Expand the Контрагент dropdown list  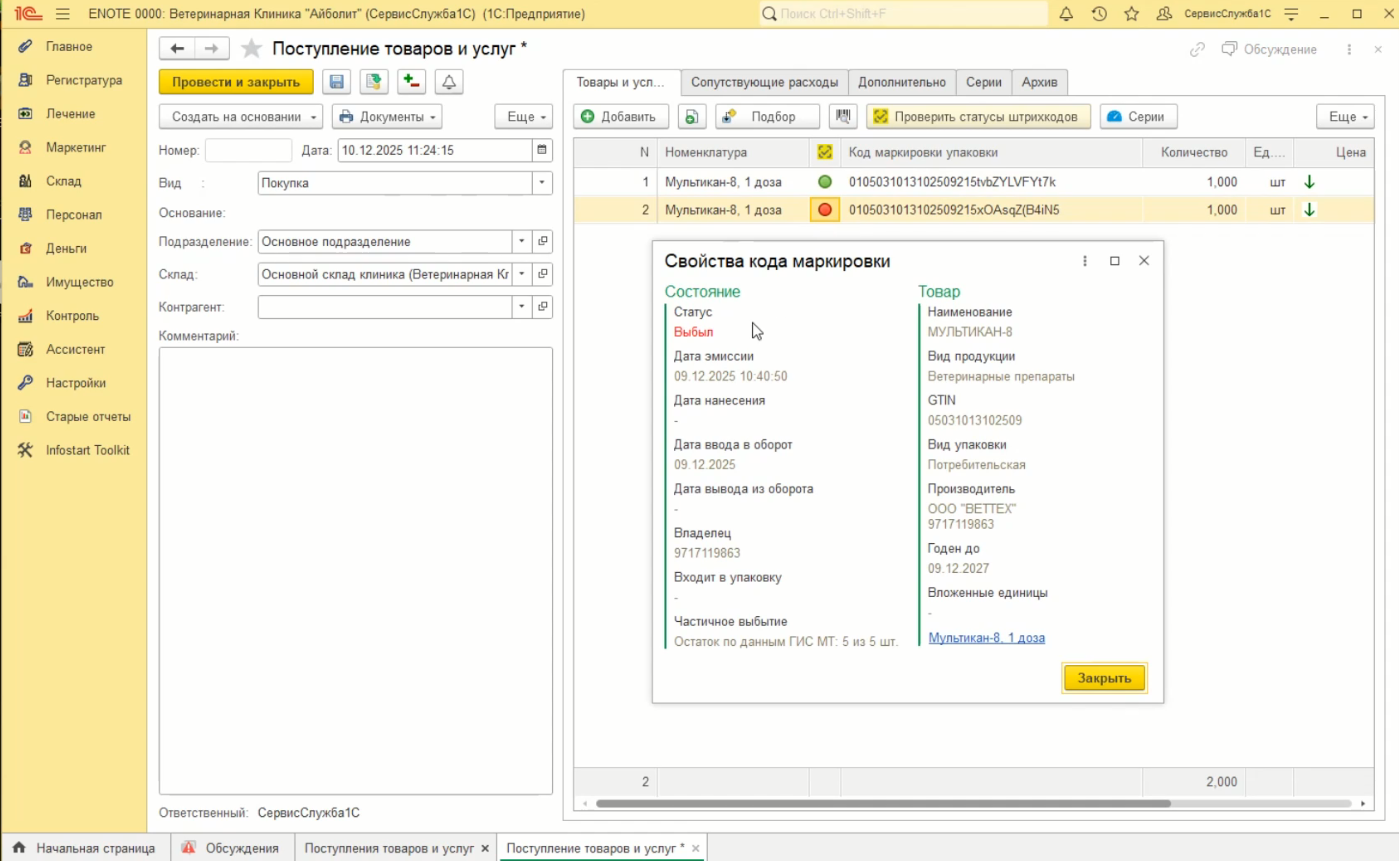click(521, 306)
